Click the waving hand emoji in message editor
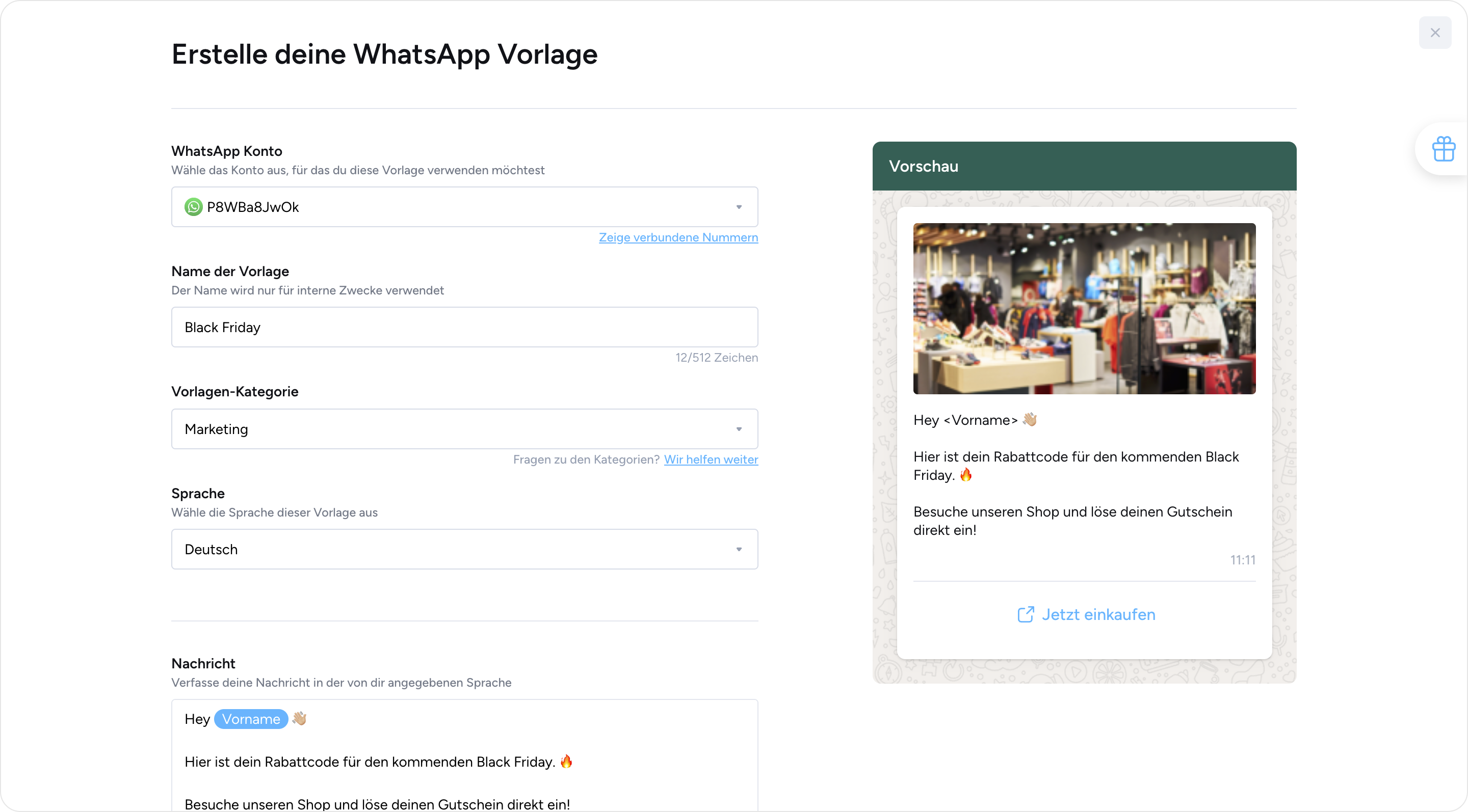 [x=299, y=719]
